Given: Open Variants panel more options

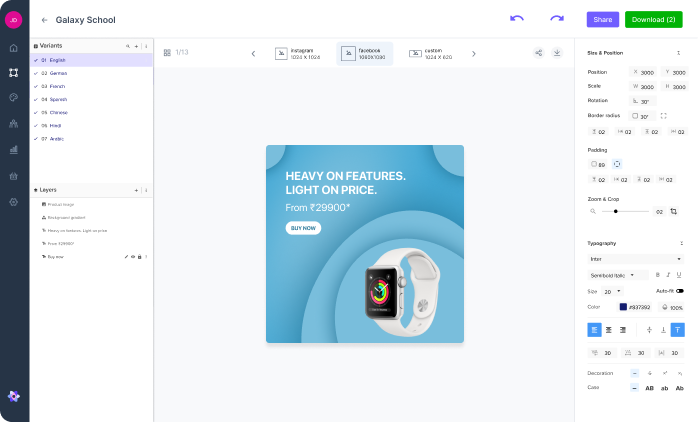Looking at the screenshot, I should coord(146,46).
